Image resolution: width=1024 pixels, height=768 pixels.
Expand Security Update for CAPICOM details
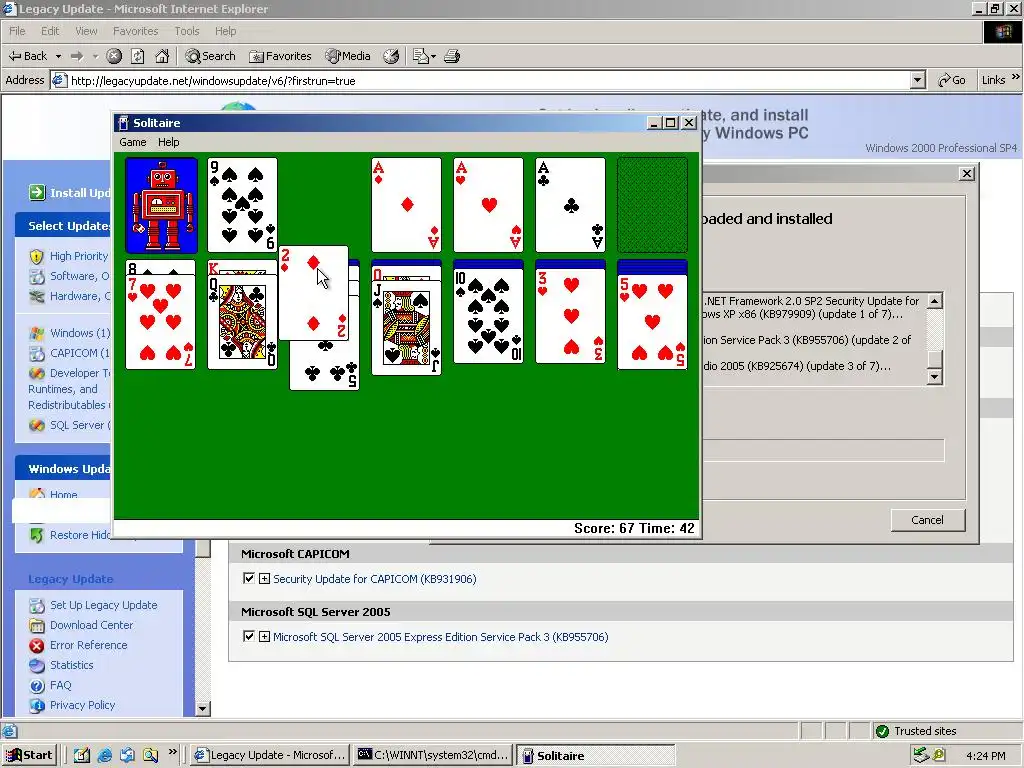(264, 579)
